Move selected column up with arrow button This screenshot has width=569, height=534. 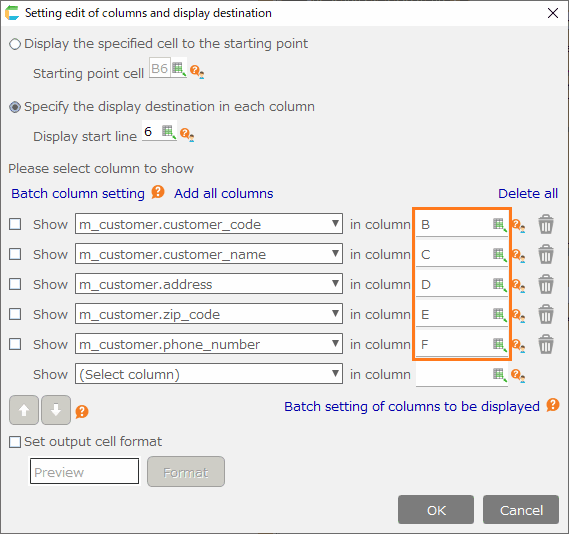point(24,410)
